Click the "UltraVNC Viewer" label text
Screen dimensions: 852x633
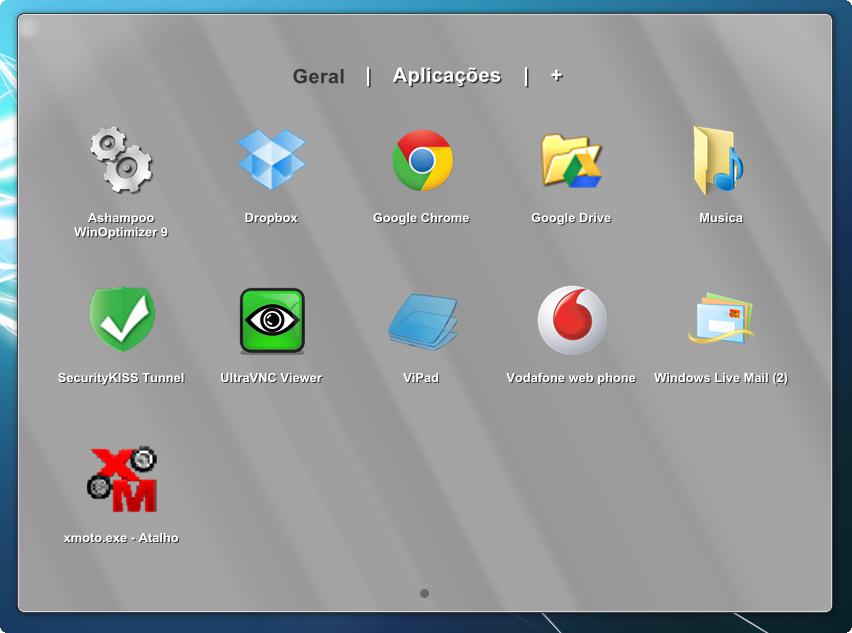[271, 378]
